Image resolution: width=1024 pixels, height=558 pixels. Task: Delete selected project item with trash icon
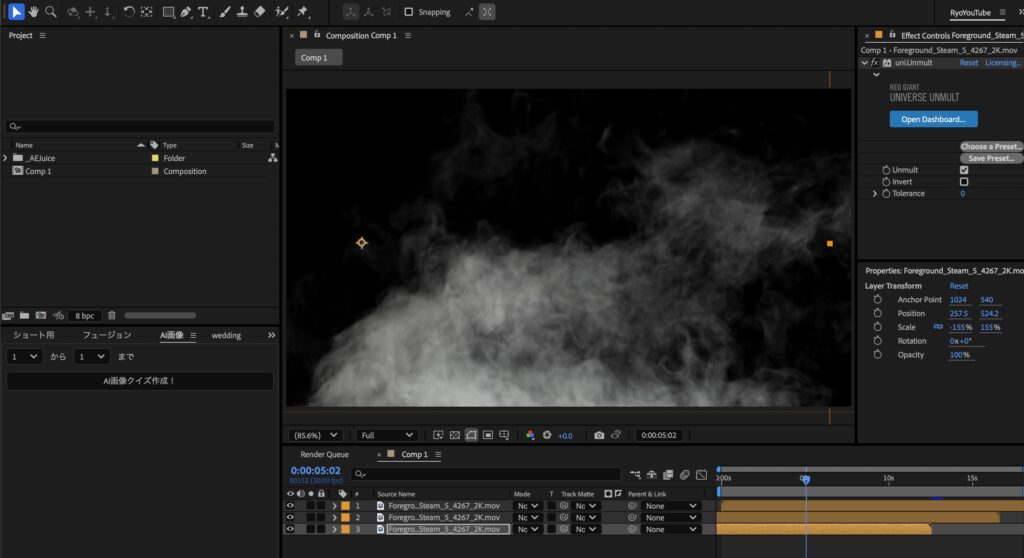click(x=112, y=315)
